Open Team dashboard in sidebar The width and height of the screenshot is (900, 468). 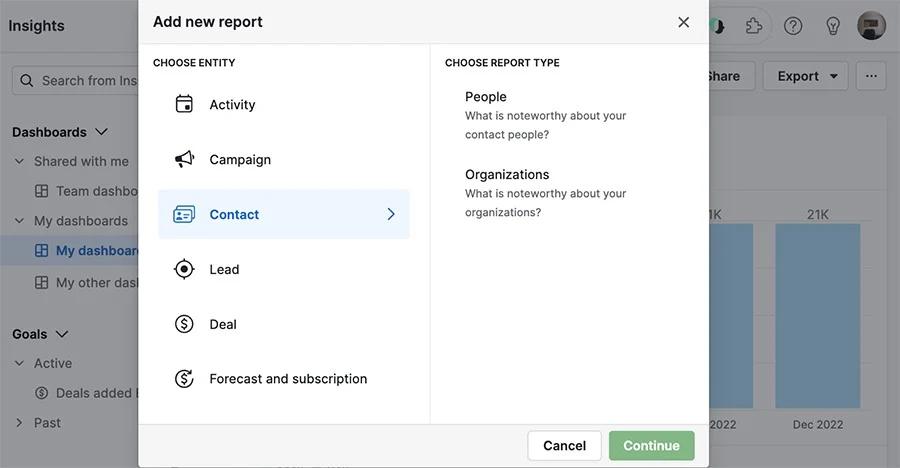click(x=86, y=191)
